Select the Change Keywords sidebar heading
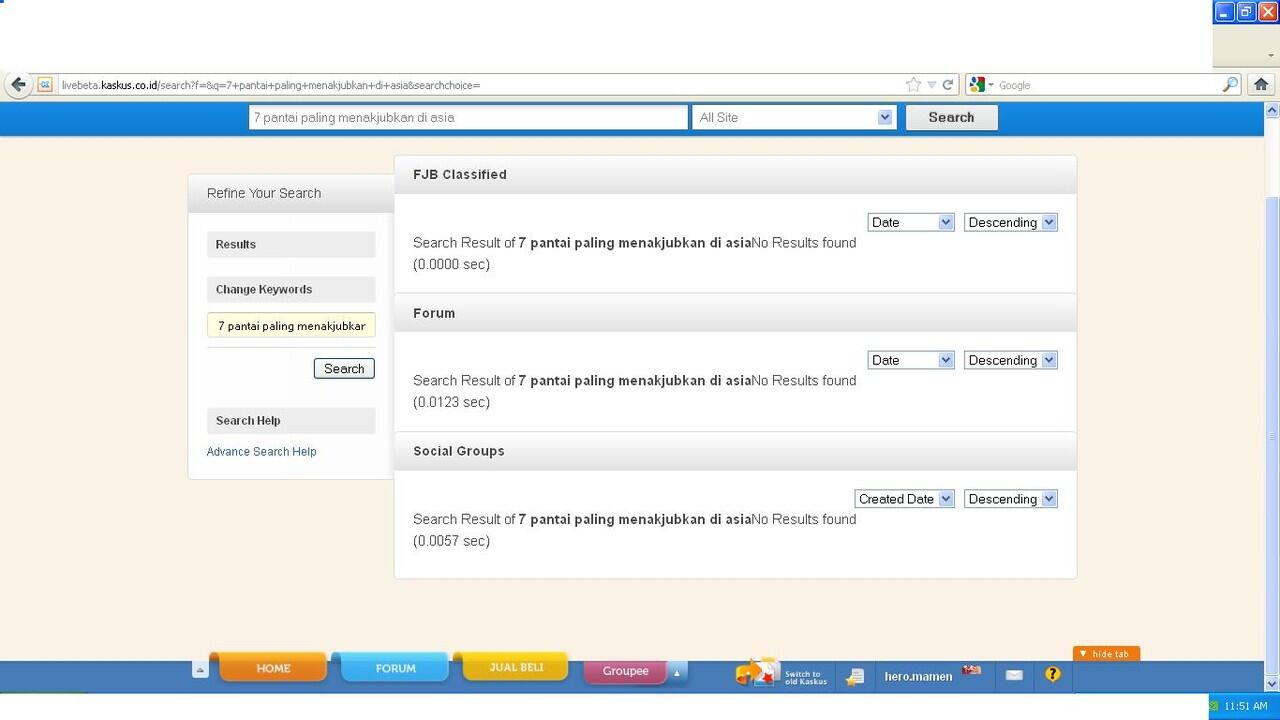Viewport: 1280px width, 720px height. point(291,289)
